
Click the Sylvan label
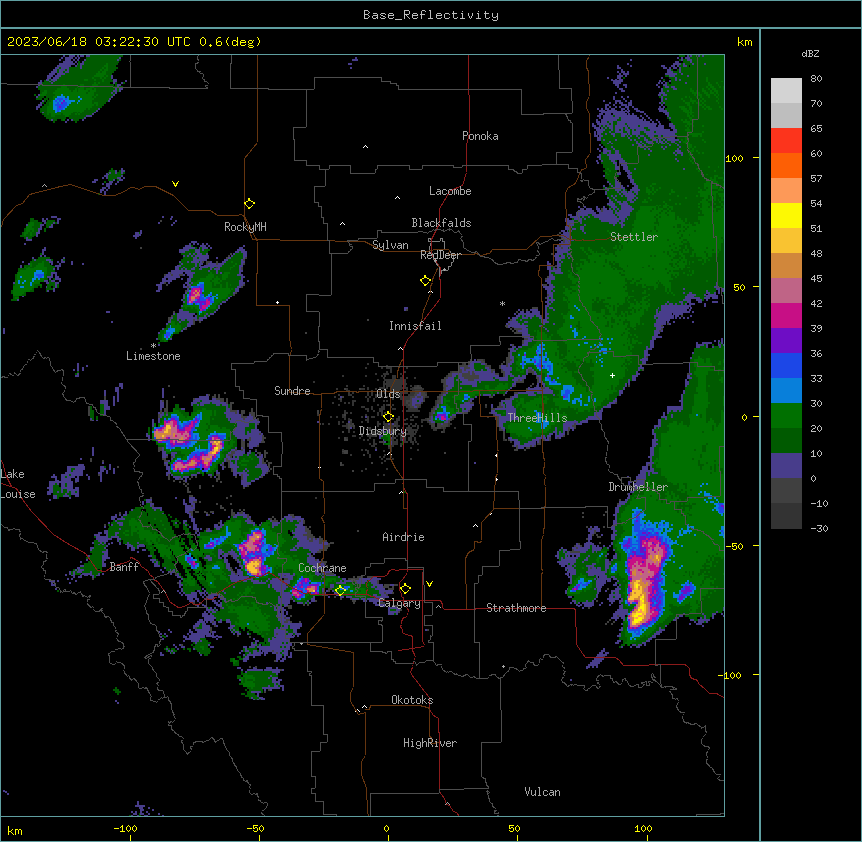pos(390,245)
